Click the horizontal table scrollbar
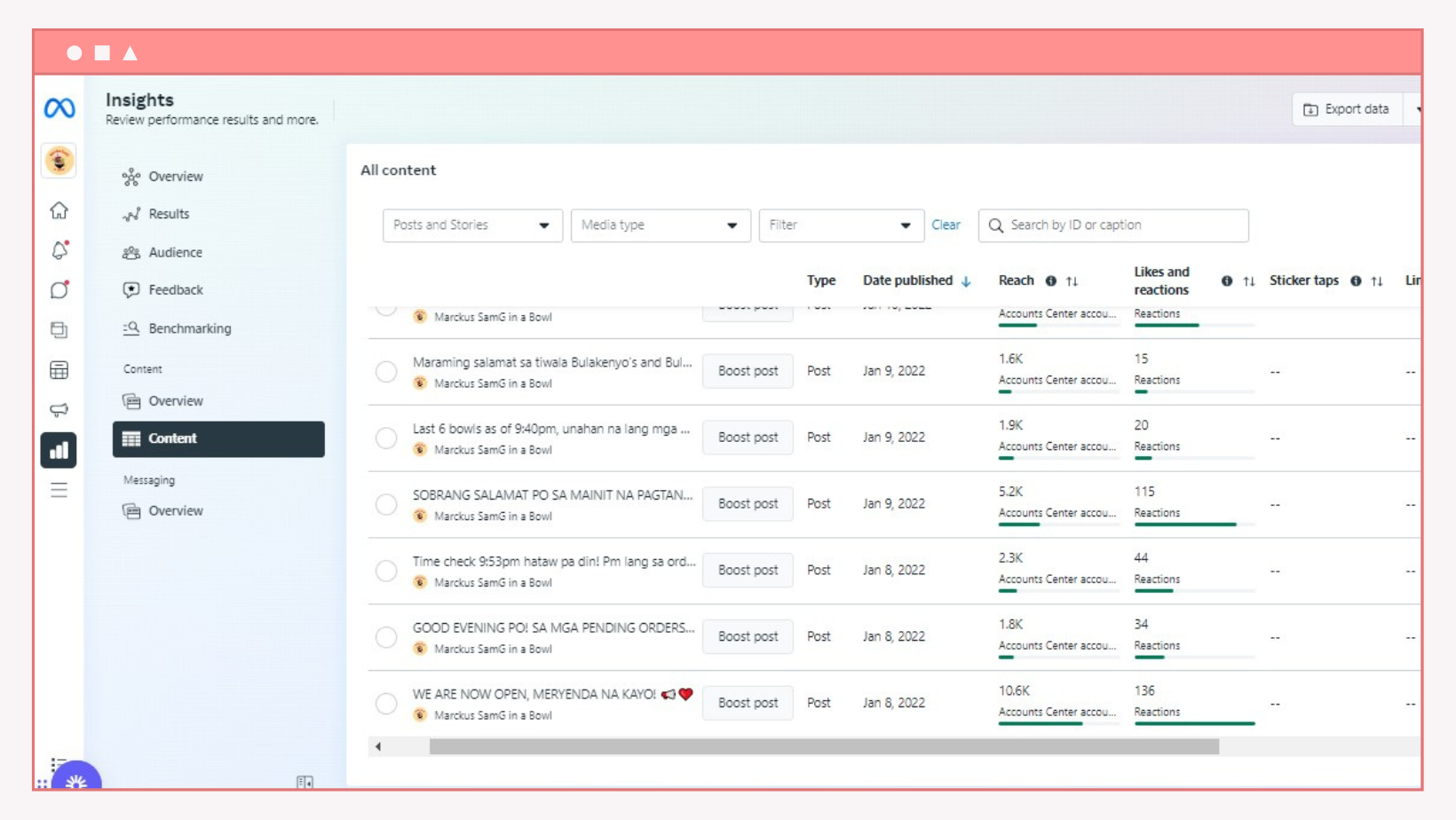Image resolution: width=1456 pixels, height=820 pixels. coord(824,747)
